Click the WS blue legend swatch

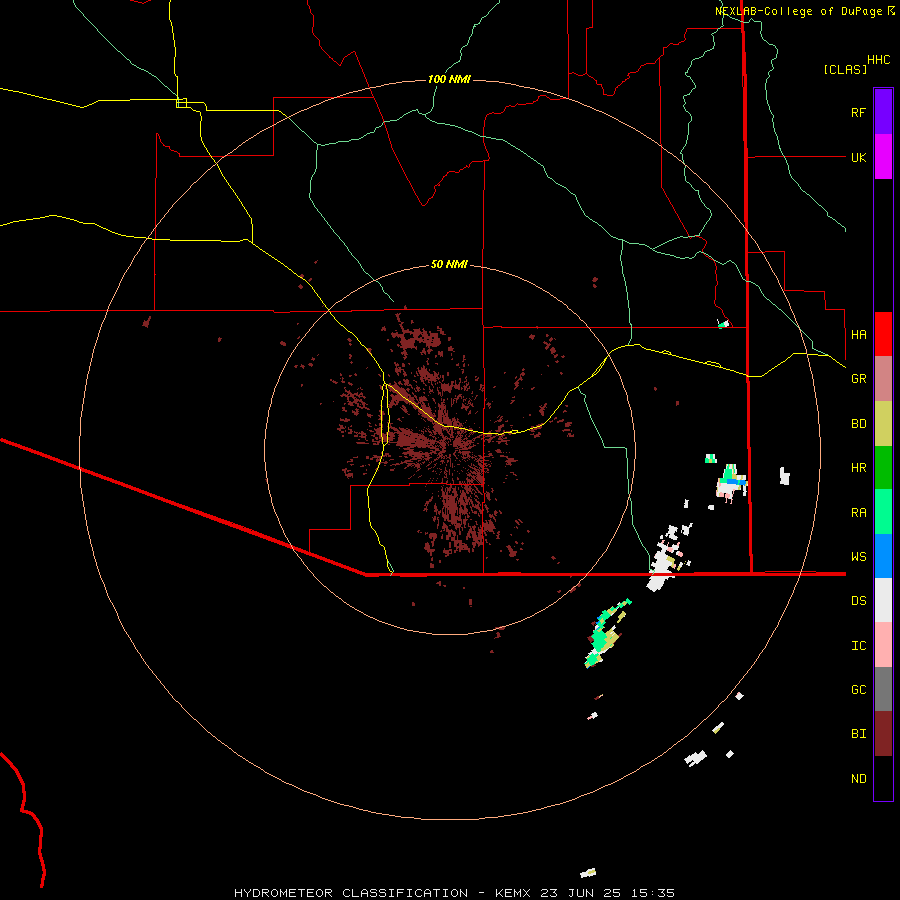pyautogui.click(x=883, y=556)
